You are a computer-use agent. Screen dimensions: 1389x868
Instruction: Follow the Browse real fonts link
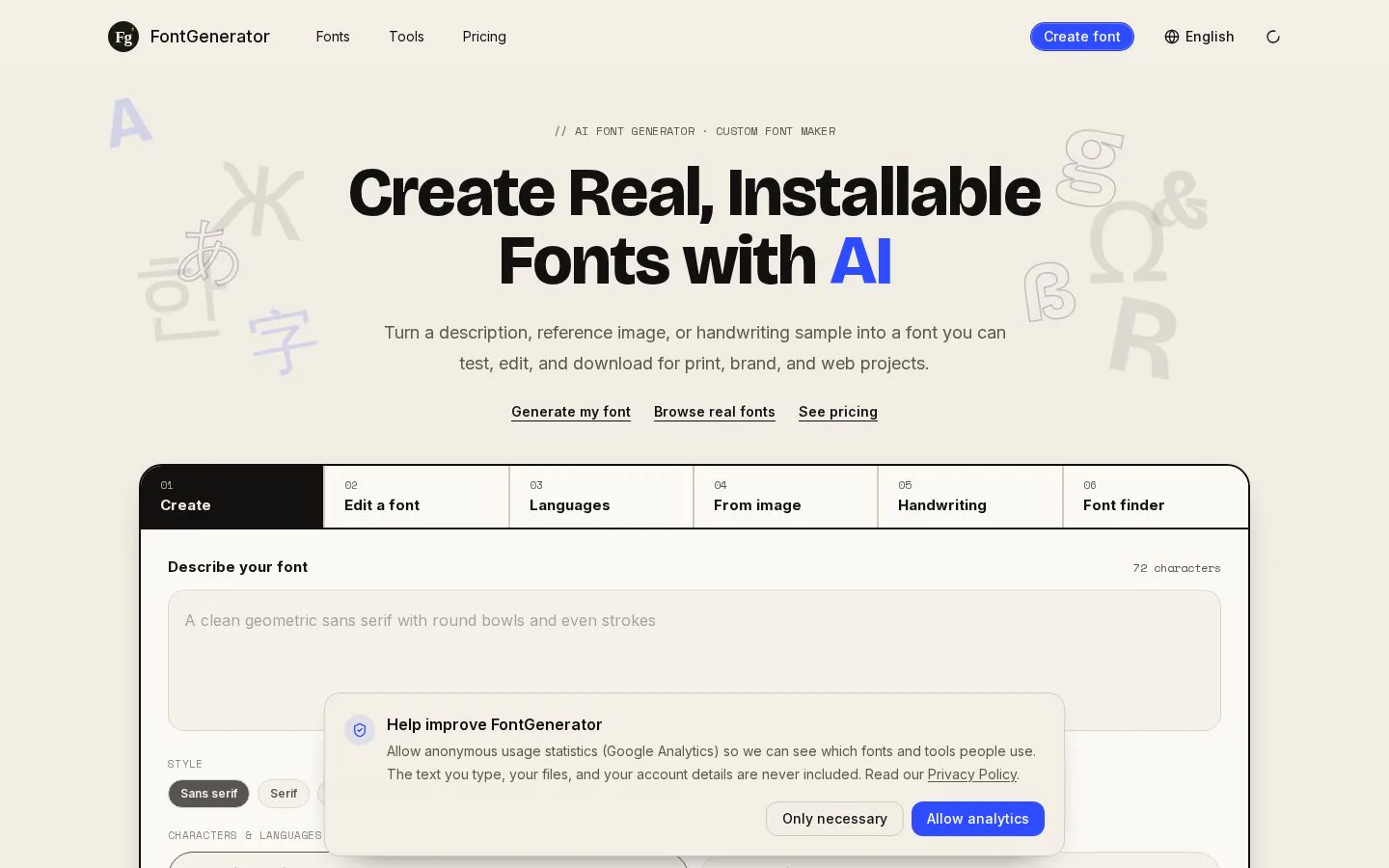point(715,412)
